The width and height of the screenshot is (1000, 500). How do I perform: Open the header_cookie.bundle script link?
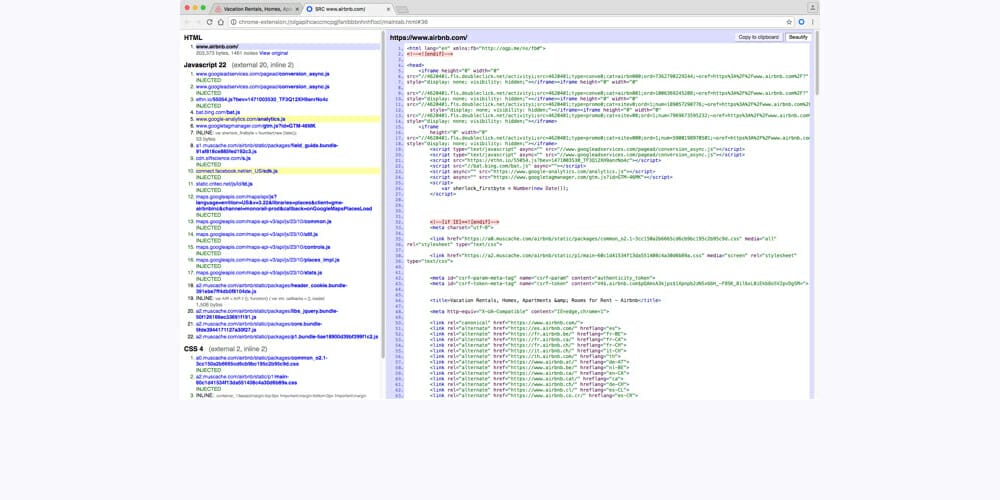(x=271, y=288)
